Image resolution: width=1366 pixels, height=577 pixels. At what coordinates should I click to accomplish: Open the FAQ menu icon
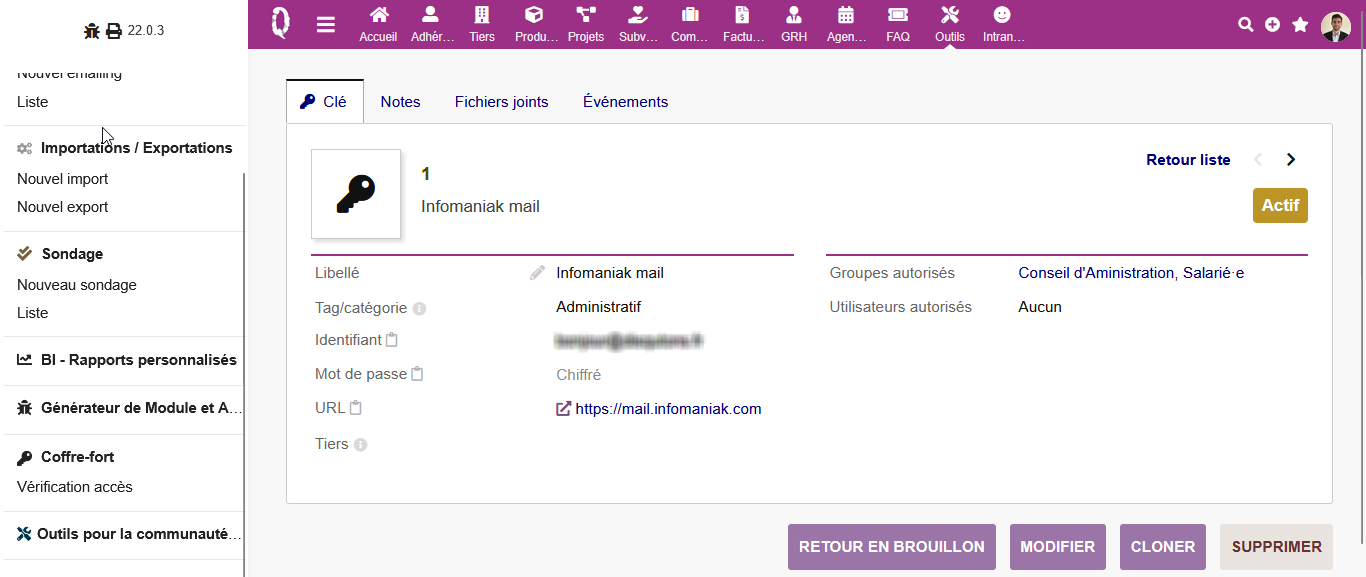tap(898, 25)
